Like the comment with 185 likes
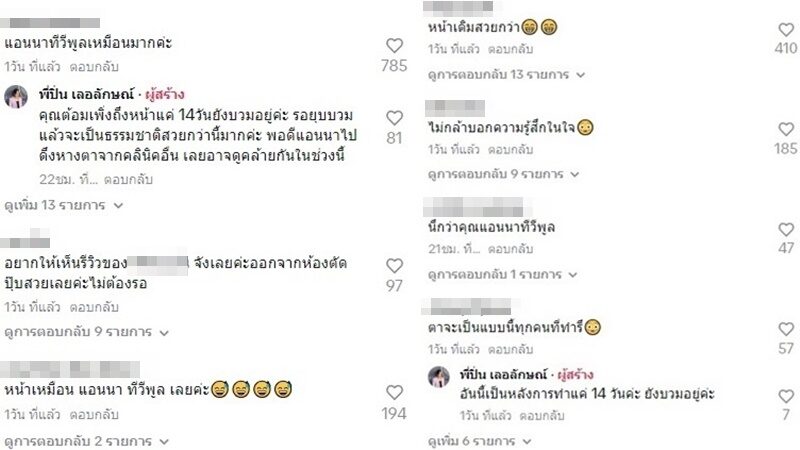 [786, 129]
